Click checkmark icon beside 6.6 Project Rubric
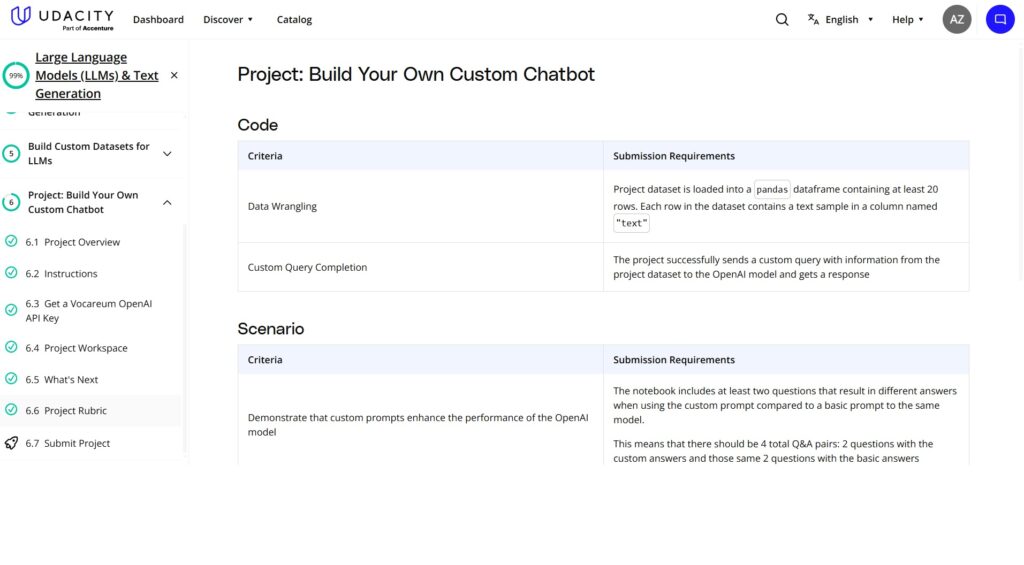This screenshot has height=565, width=1024. pos(11,410)
